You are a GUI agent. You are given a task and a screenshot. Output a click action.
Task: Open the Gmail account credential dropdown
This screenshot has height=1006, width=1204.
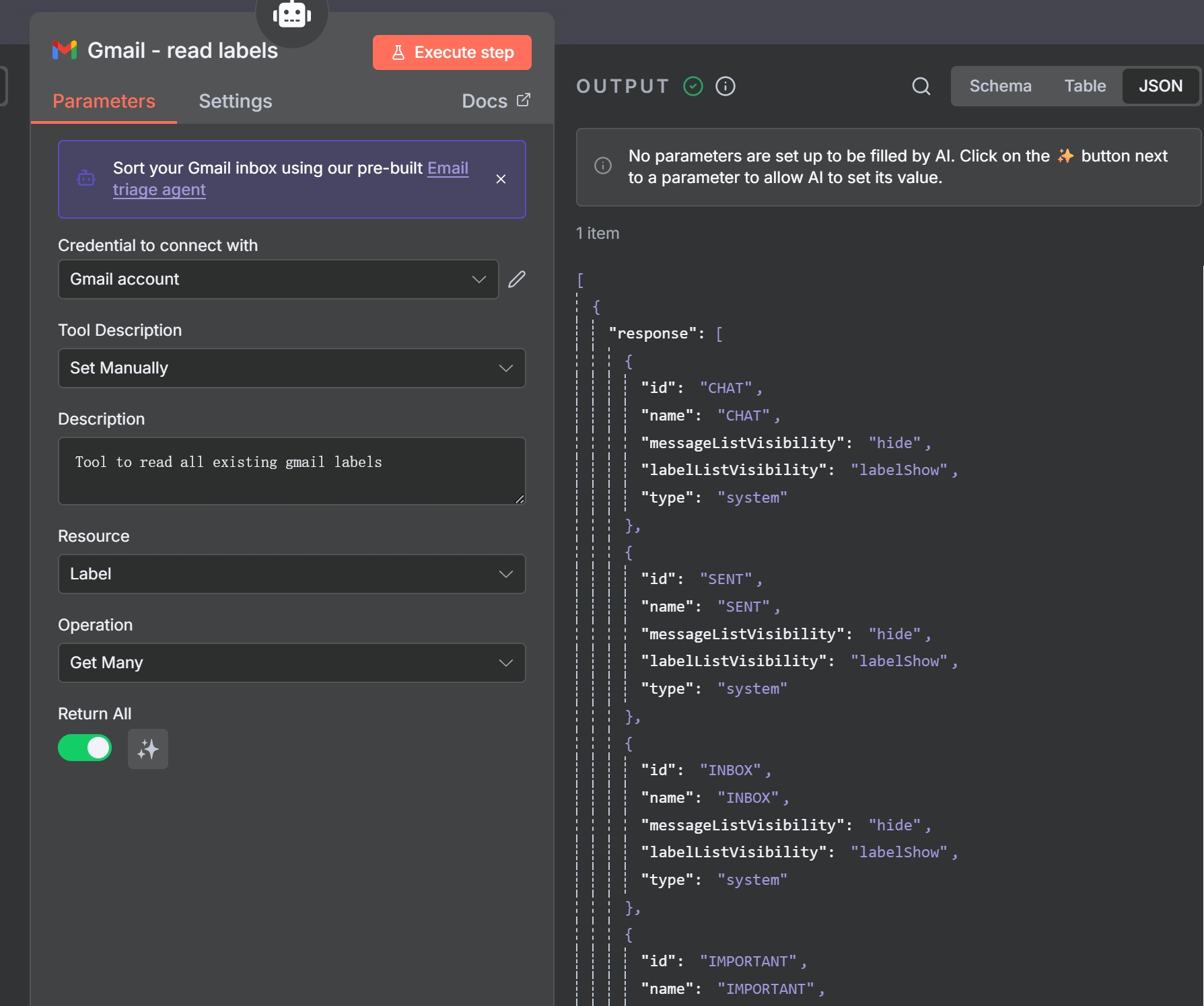click(278, 279)
